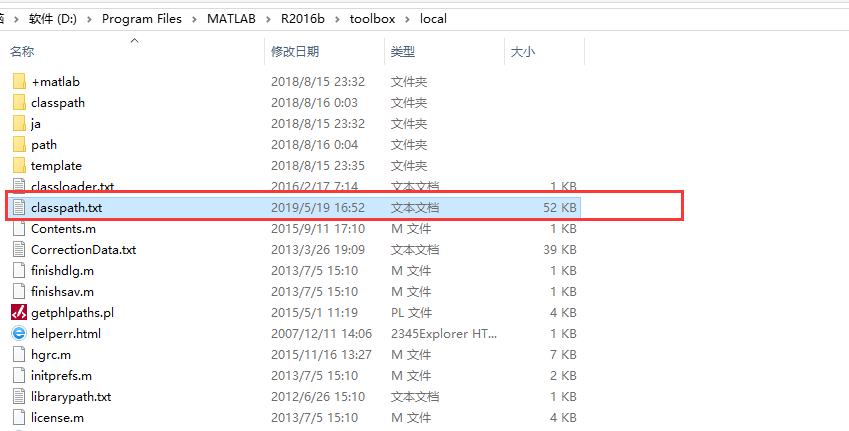Click the finishdlg.m file icon

(19, 271)
